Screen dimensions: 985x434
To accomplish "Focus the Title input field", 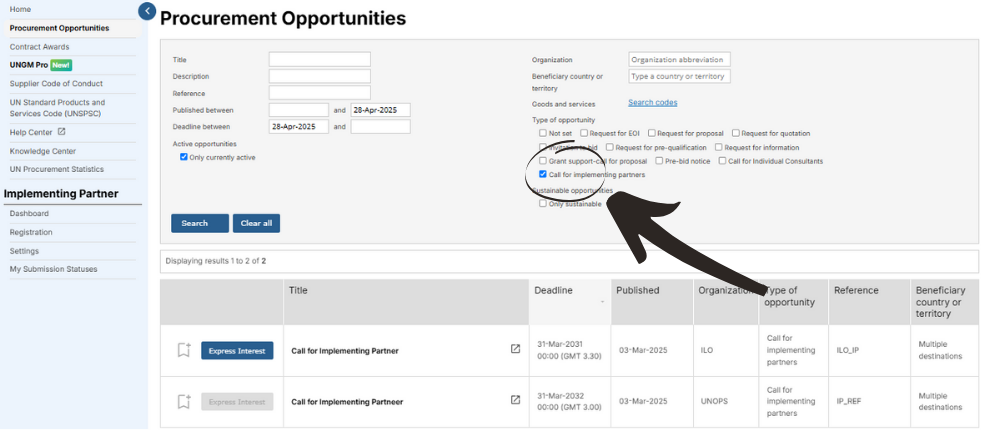I will 320,60.
